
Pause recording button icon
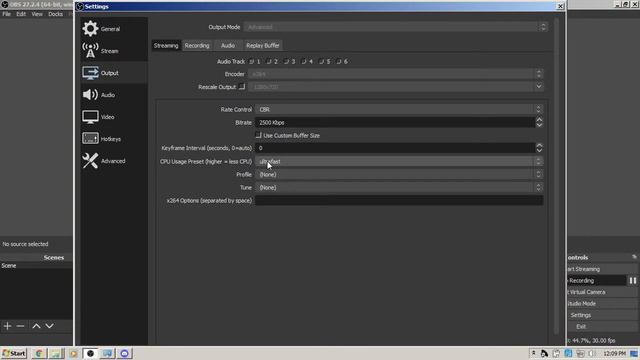click(x=633, y=280)
